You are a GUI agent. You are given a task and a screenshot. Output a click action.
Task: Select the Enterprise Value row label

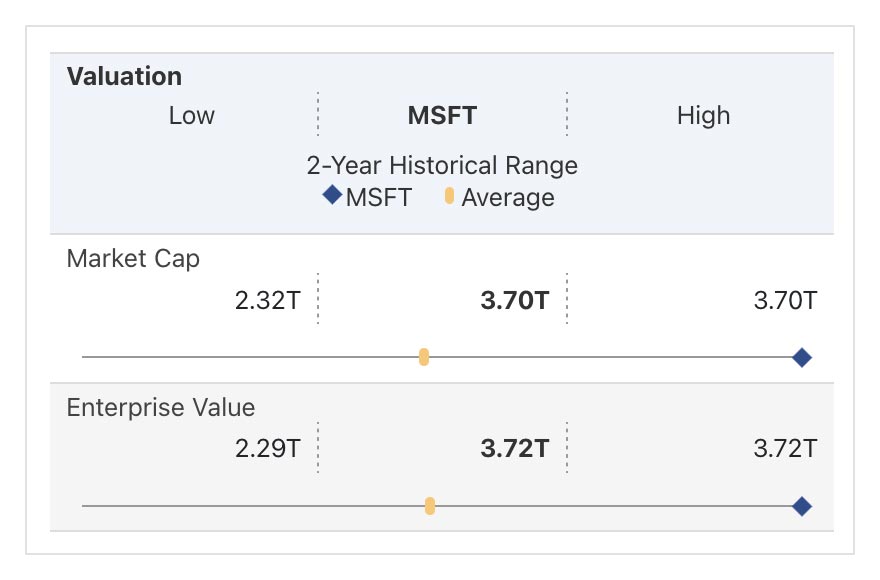(x=160, y=408)
